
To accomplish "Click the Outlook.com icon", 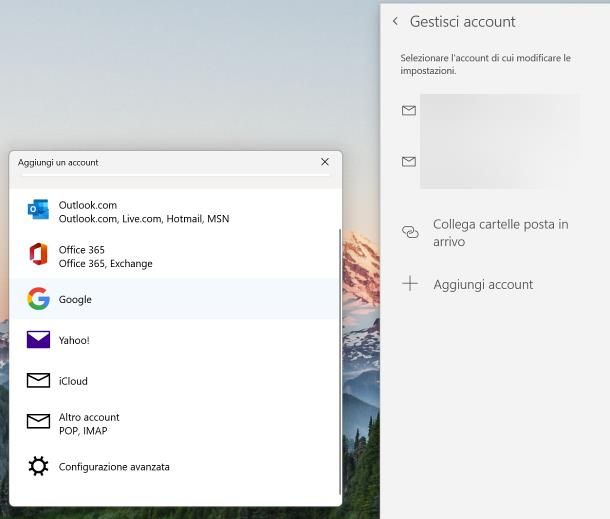I will pos(38,209).
